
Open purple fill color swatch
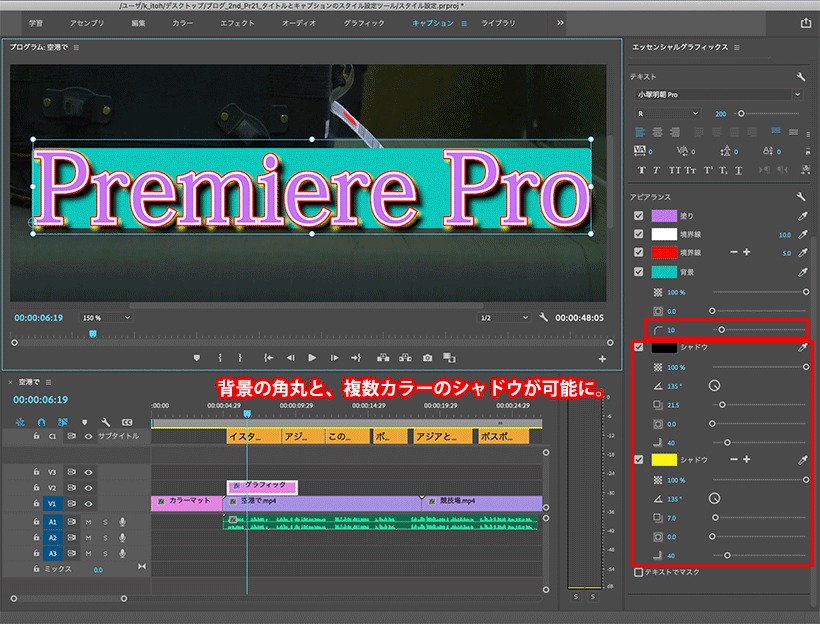tap(664, 215)
